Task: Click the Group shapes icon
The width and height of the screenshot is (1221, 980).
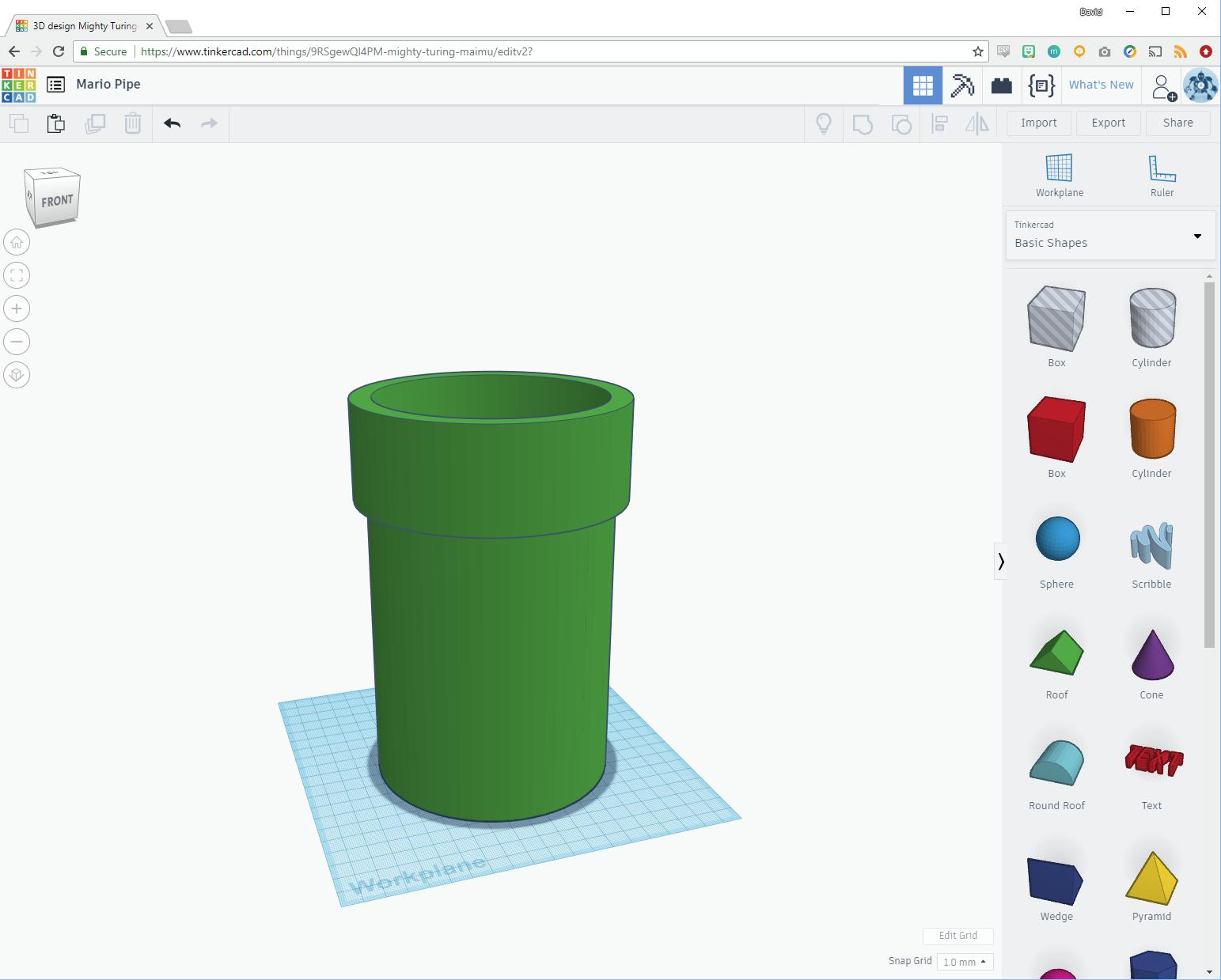Action: (863, 124)
